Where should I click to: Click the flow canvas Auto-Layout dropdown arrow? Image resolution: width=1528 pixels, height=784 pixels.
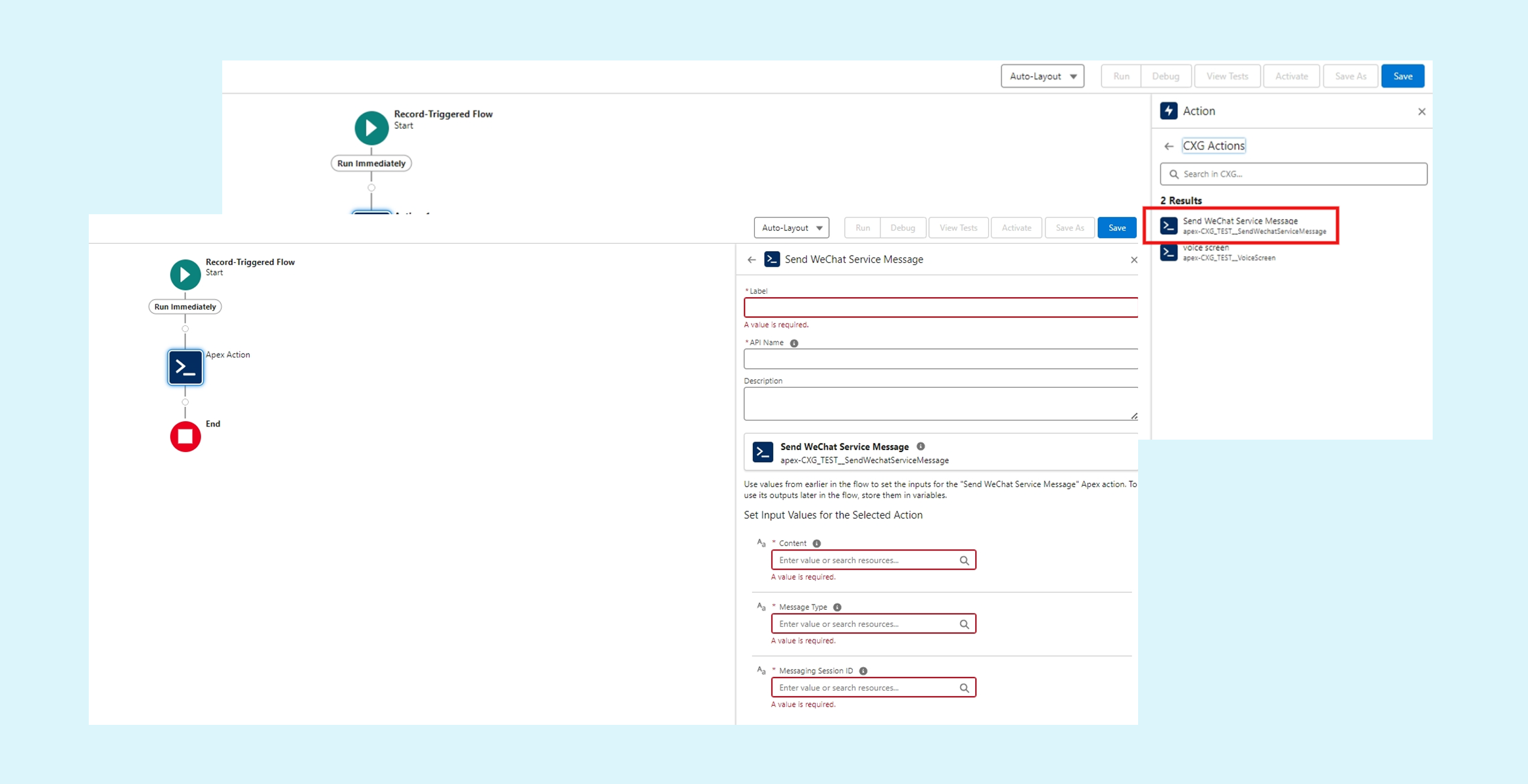tap(818, 228)
